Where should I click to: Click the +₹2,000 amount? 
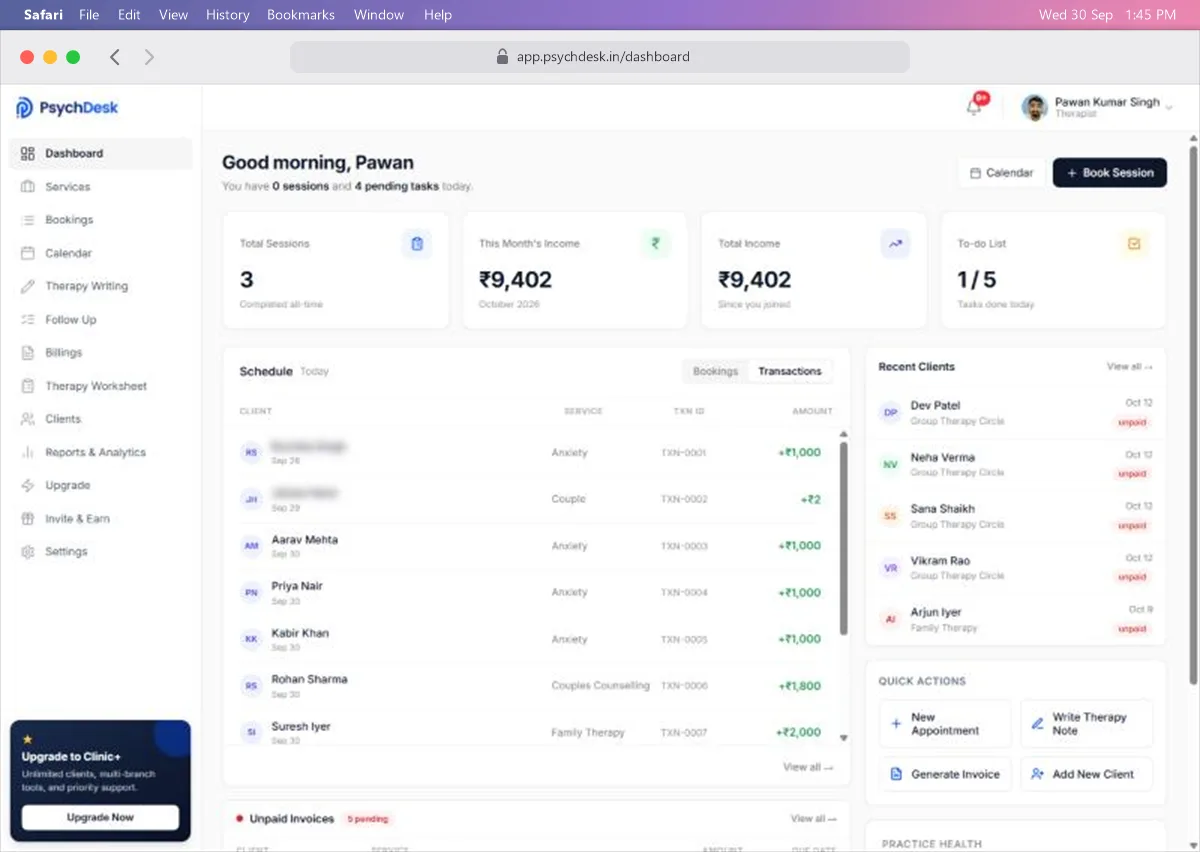coord(798,732)
